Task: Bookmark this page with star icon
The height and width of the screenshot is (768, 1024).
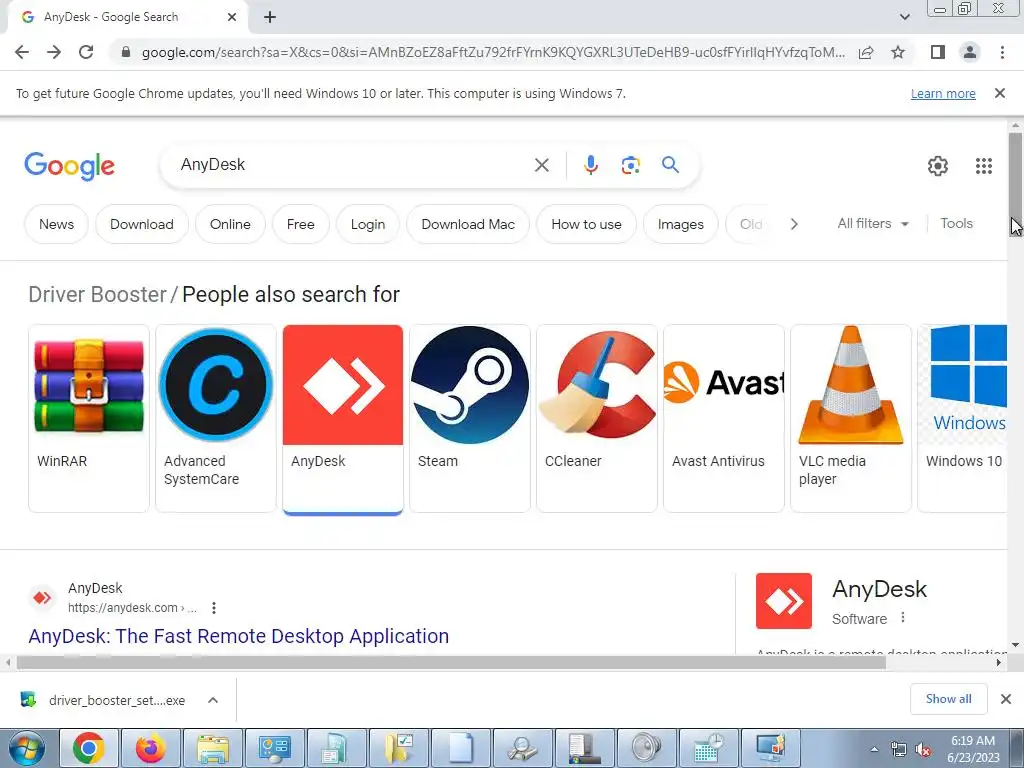Action: (x=898, y=52)
